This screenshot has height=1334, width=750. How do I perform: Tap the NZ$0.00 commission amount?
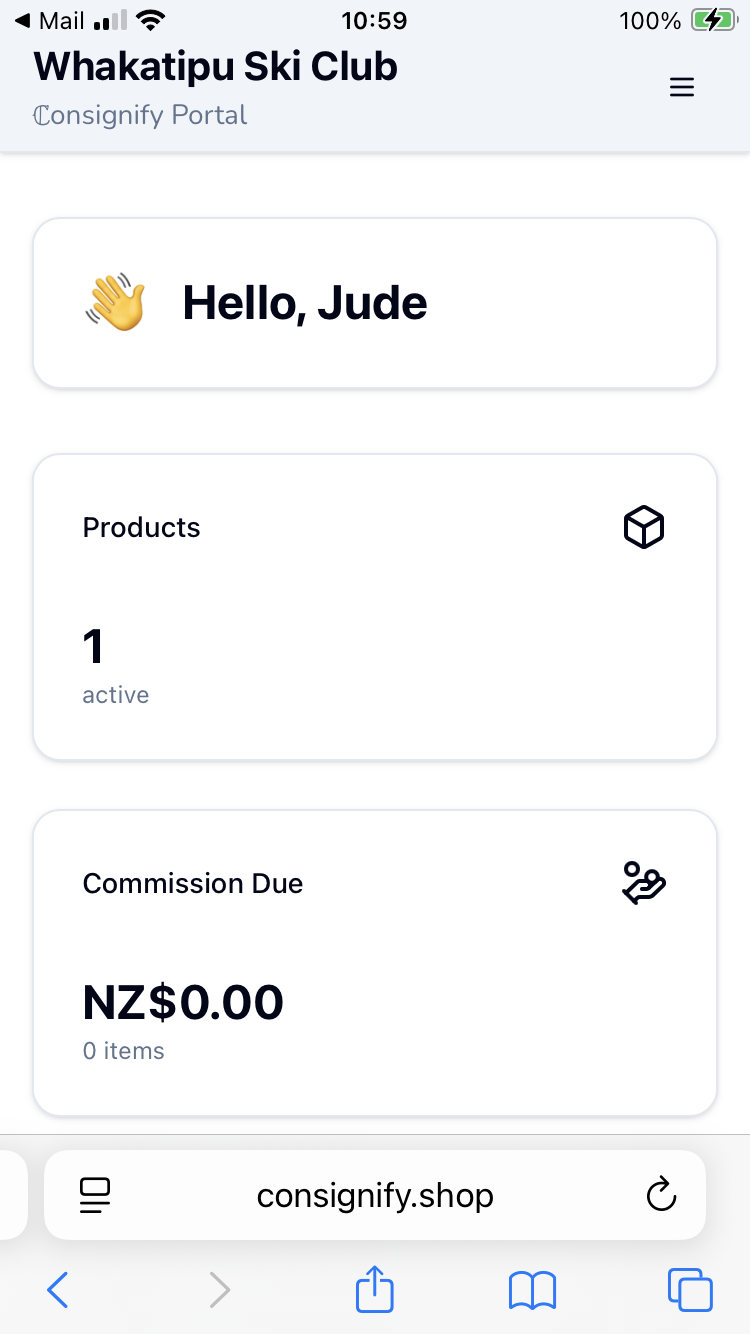[183, 1002]
